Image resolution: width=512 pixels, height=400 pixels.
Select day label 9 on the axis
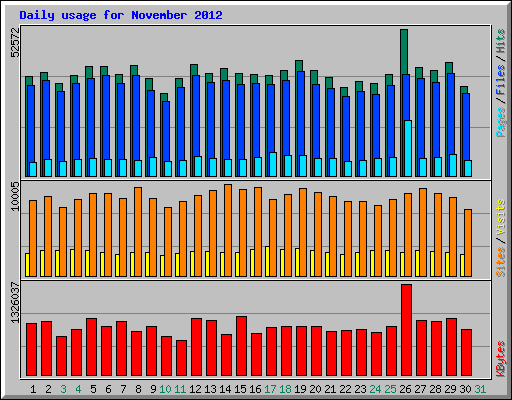(153, 389)
